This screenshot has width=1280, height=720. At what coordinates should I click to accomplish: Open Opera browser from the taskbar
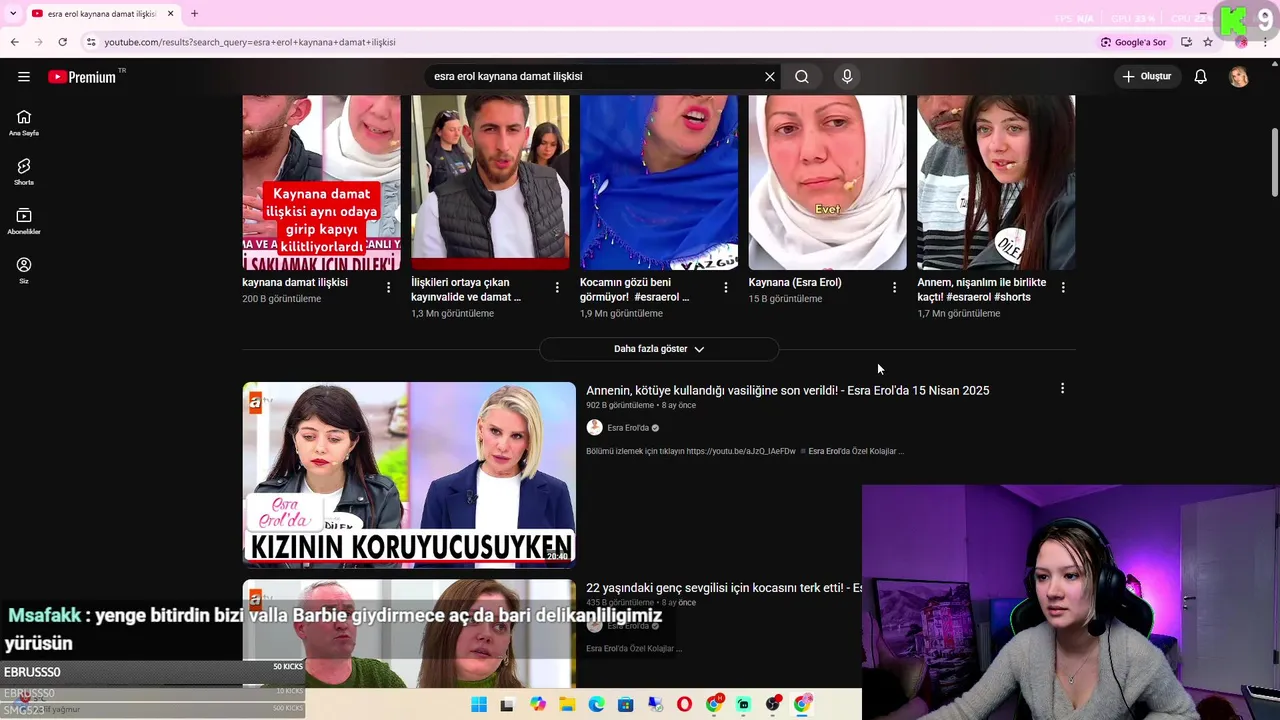point(684,705)
